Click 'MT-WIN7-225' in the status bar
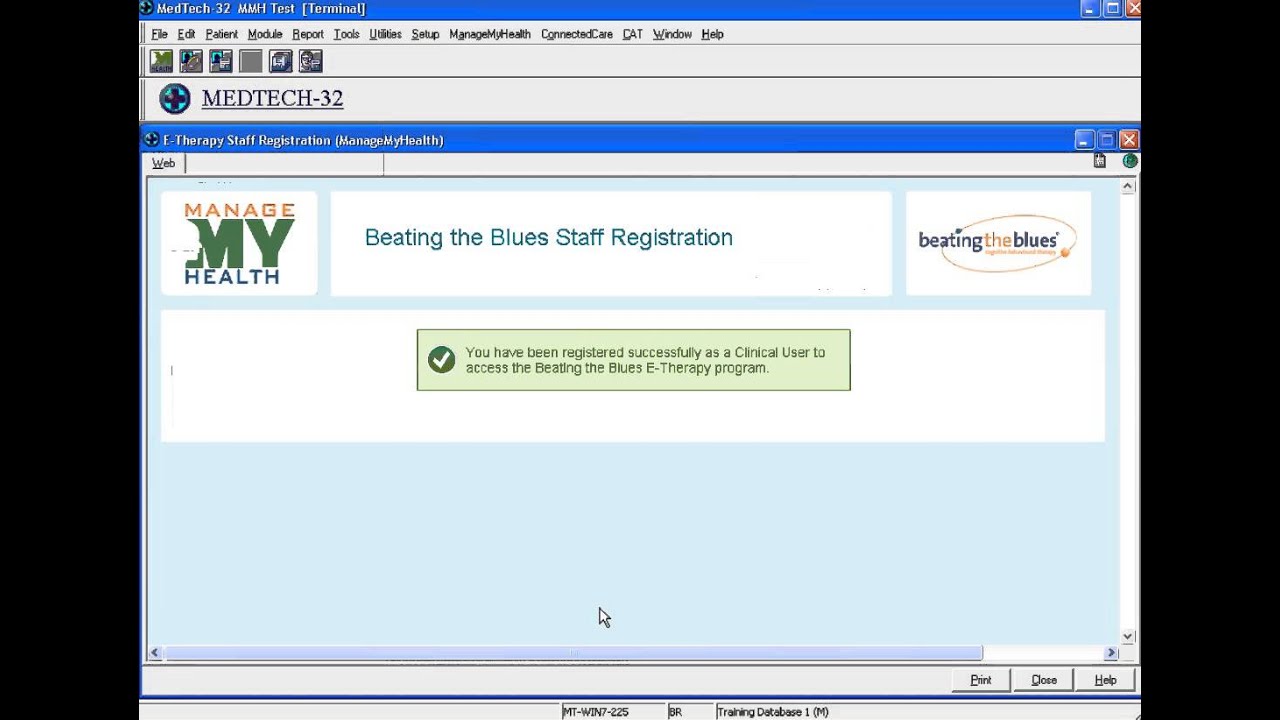Image resolution: width=1280 pixels, height=720 pixels. point(595,712)
